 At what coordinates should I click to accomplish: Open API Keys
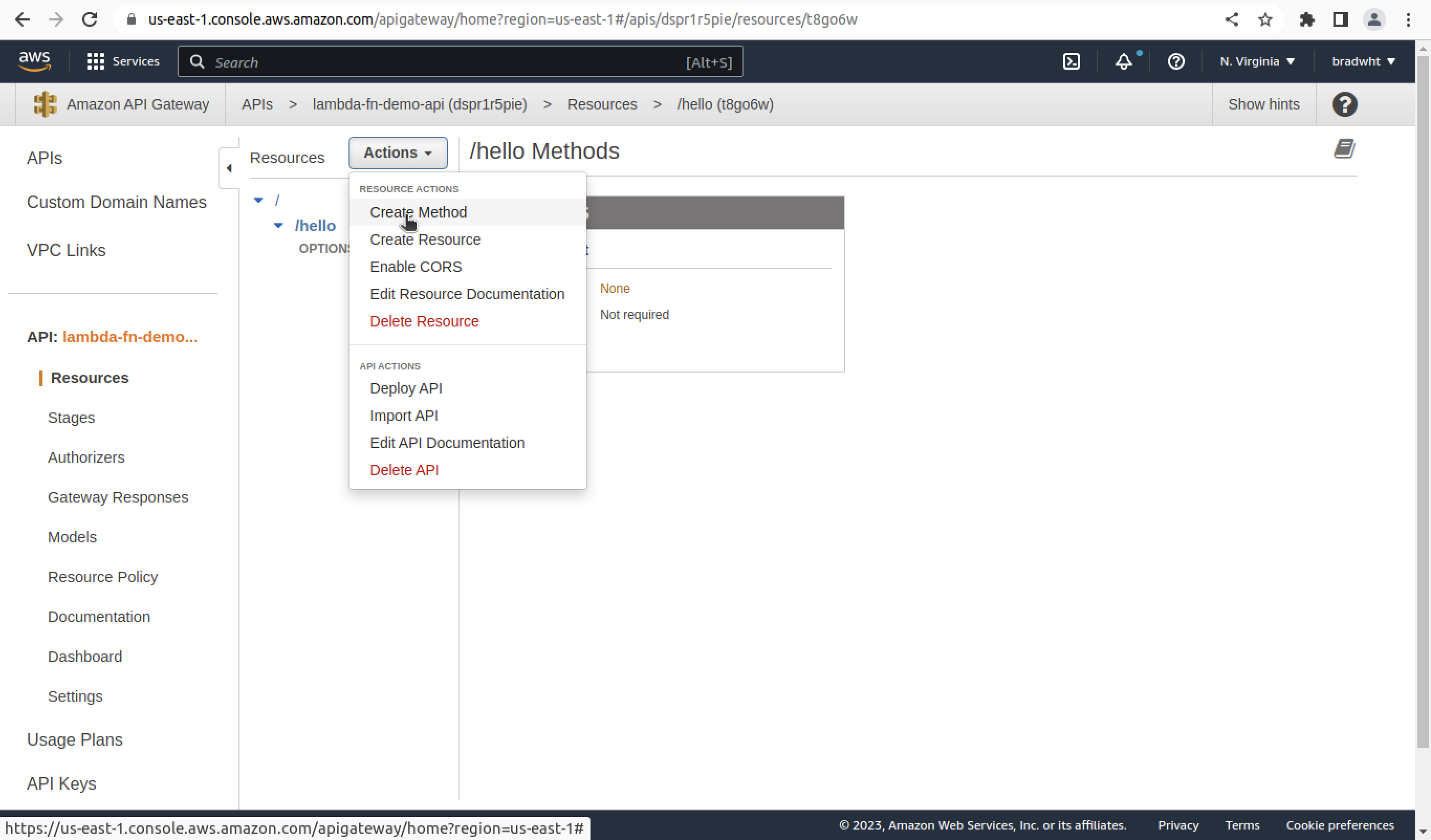[x=61, y=783]
